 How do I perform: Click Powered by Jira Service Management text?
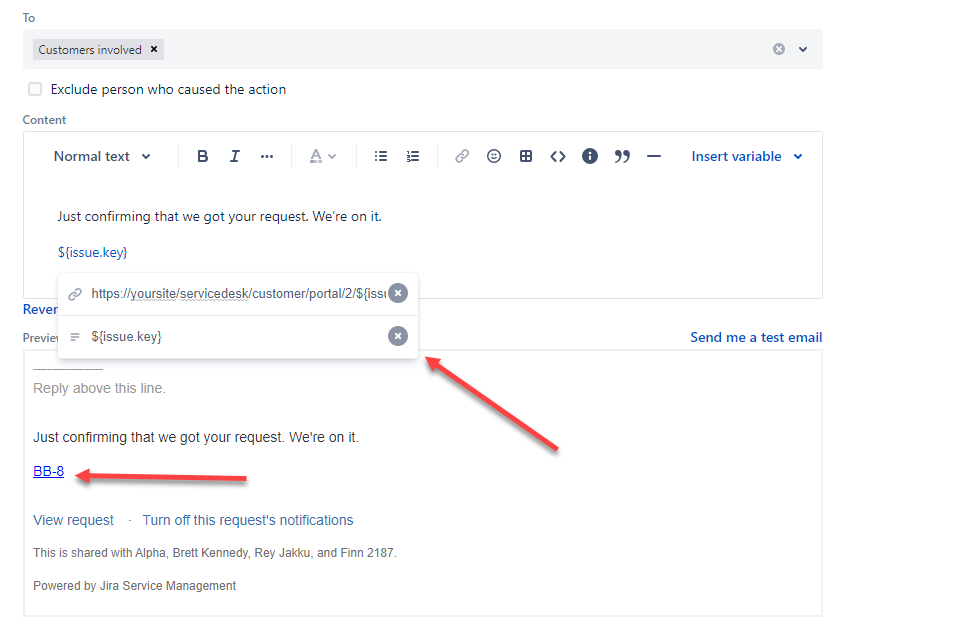(134, 586)
